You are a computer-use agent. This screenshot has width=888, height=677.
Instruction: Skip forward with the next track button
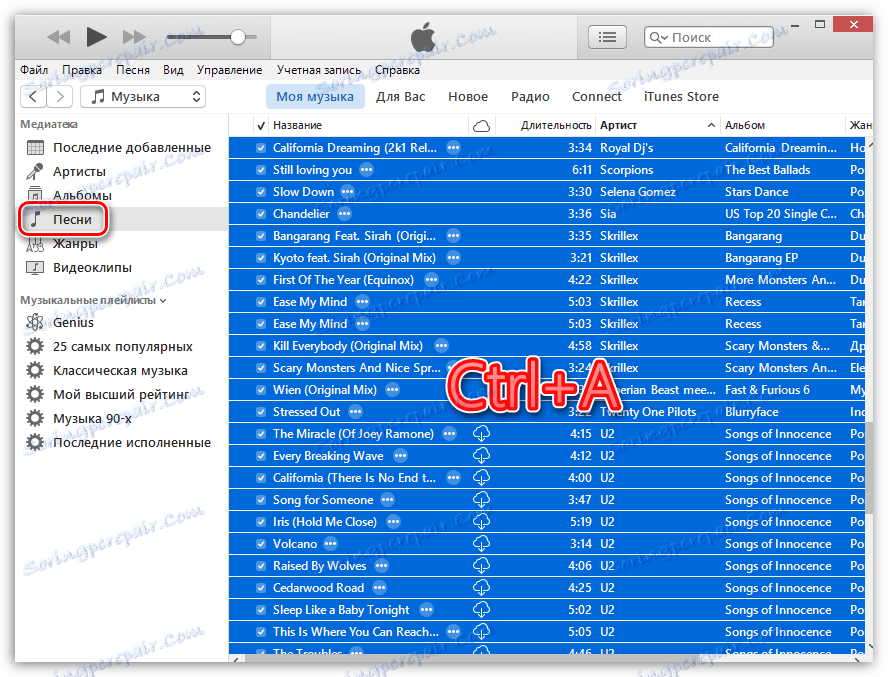tap(134, 37)
